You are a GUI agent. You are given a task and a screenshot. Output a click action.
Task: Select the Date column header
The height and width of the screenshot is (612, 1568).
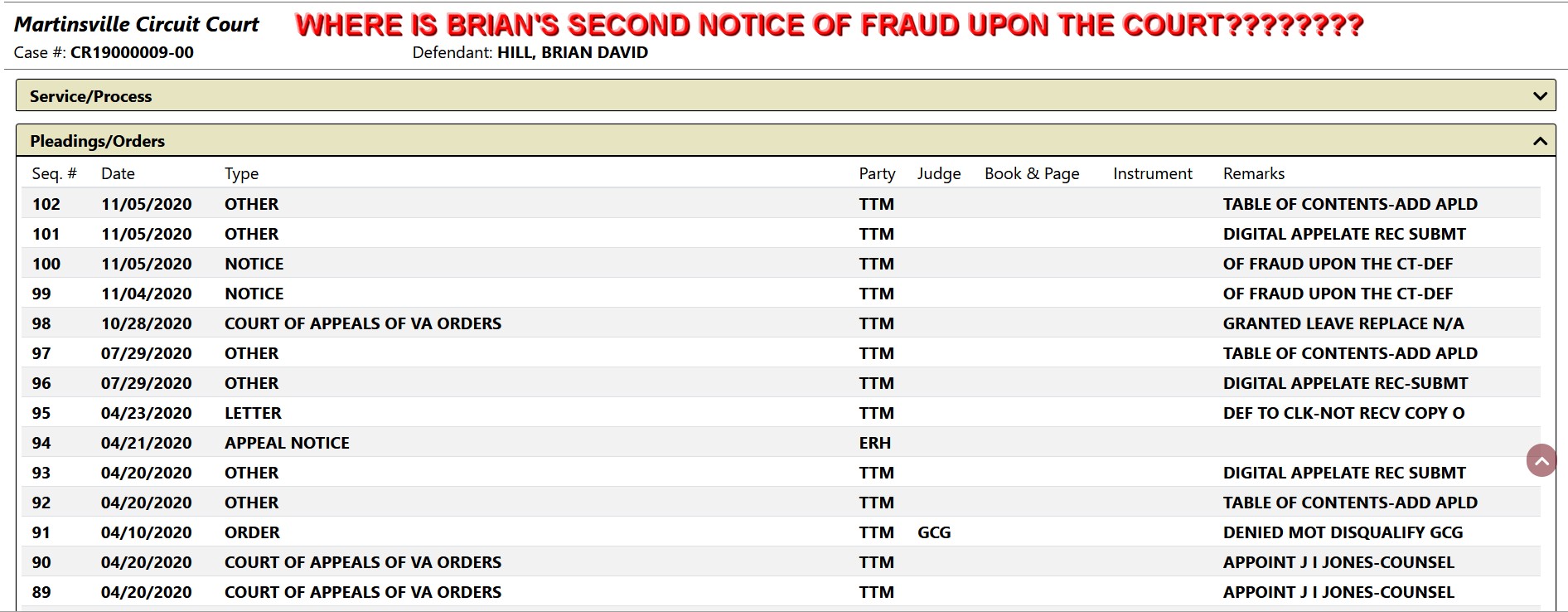point(118,173)
